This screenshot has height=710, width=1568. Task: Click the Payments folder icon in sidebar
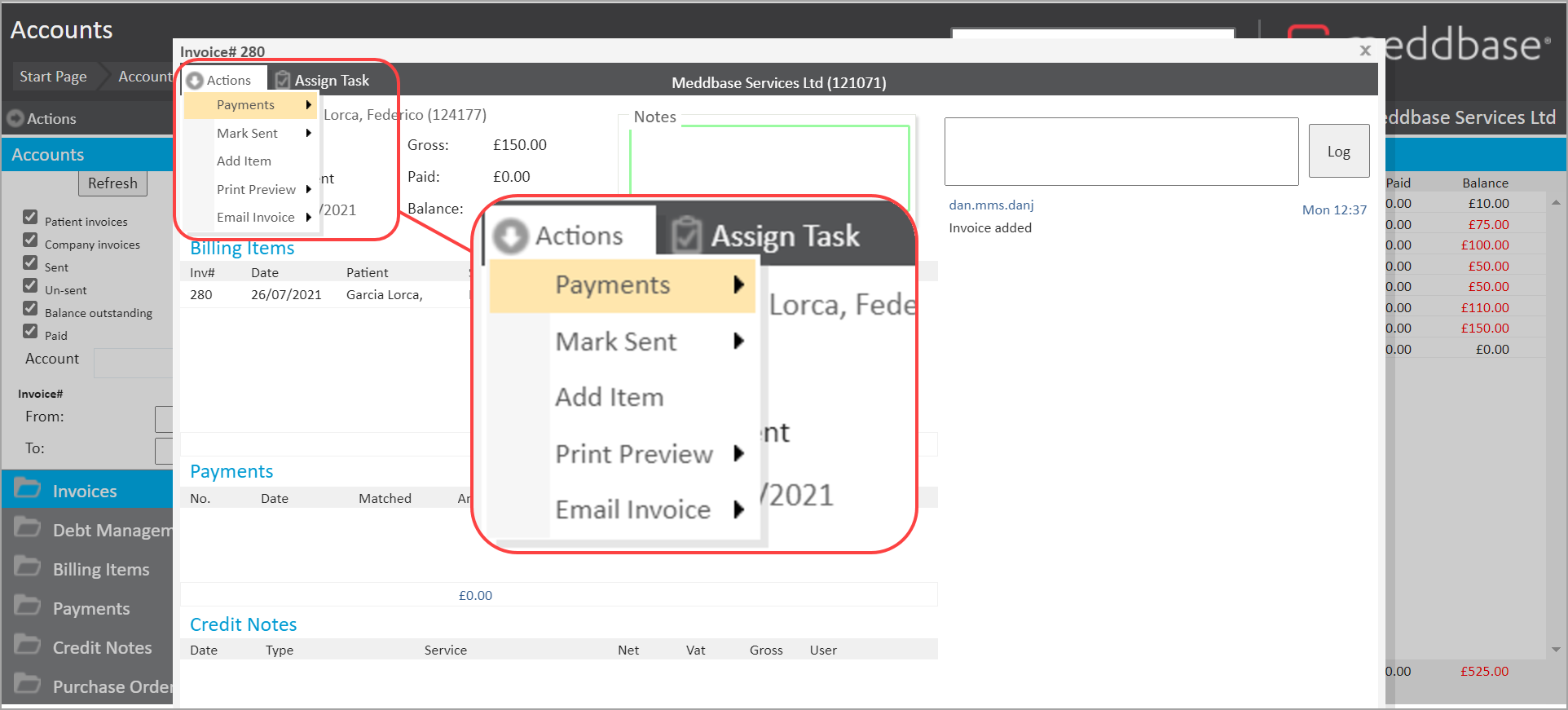coord(28,606)
